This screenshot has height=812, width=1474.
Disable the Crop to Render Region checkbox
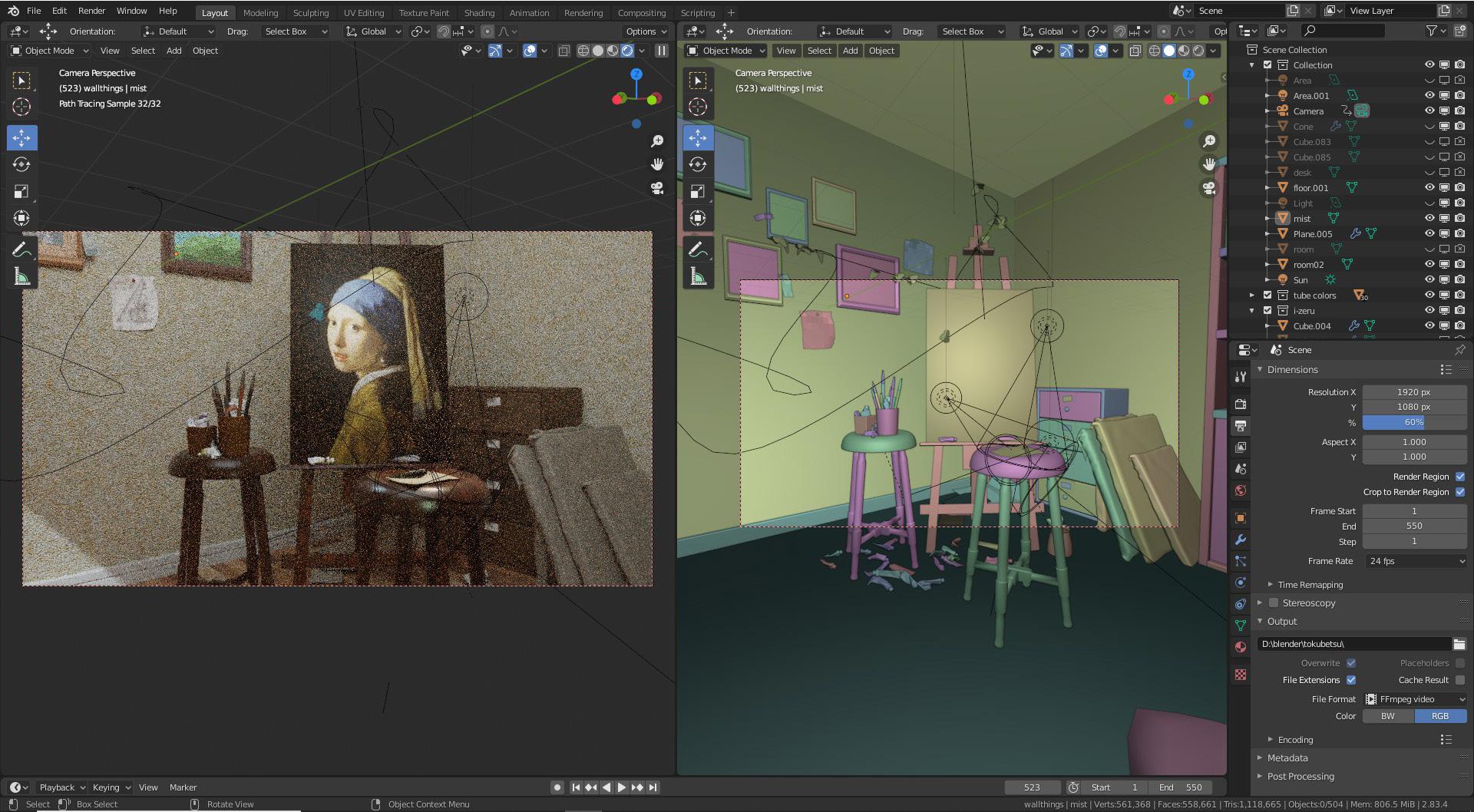point(1460,492)
